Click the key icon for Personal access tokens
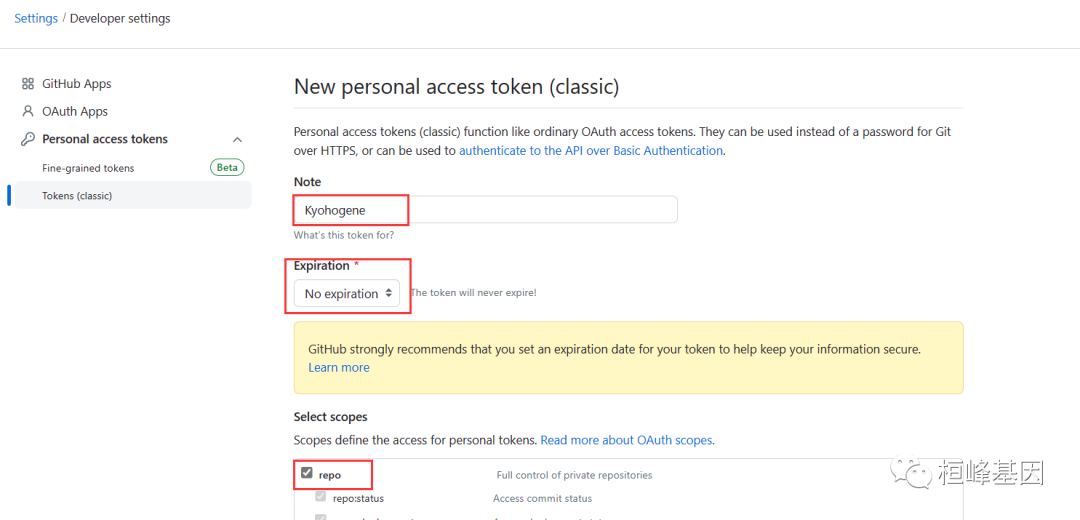The image size is (1080, 520). point(28,139)
